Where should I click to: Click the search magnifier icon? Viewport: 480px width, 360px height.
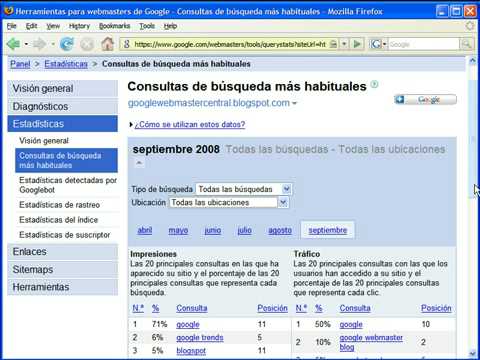point(466,44)
